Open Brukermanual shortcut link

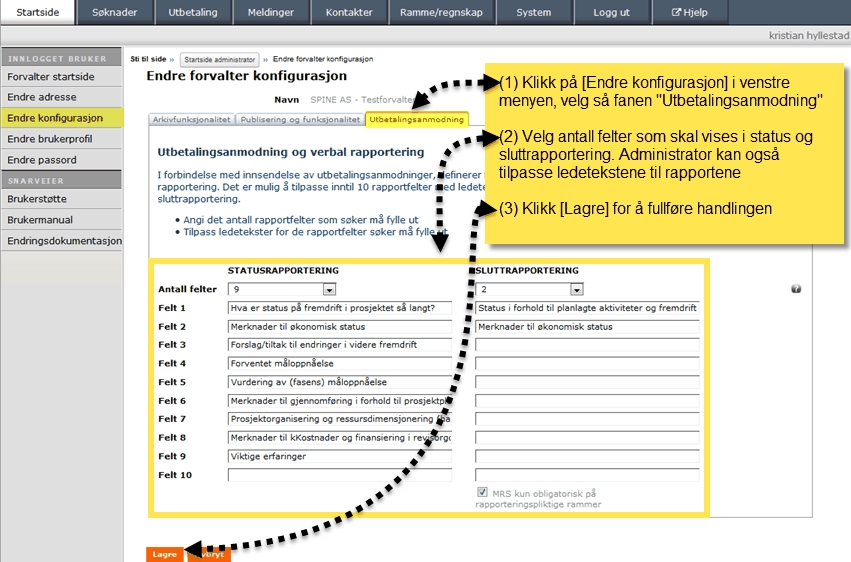click(61, 220)
